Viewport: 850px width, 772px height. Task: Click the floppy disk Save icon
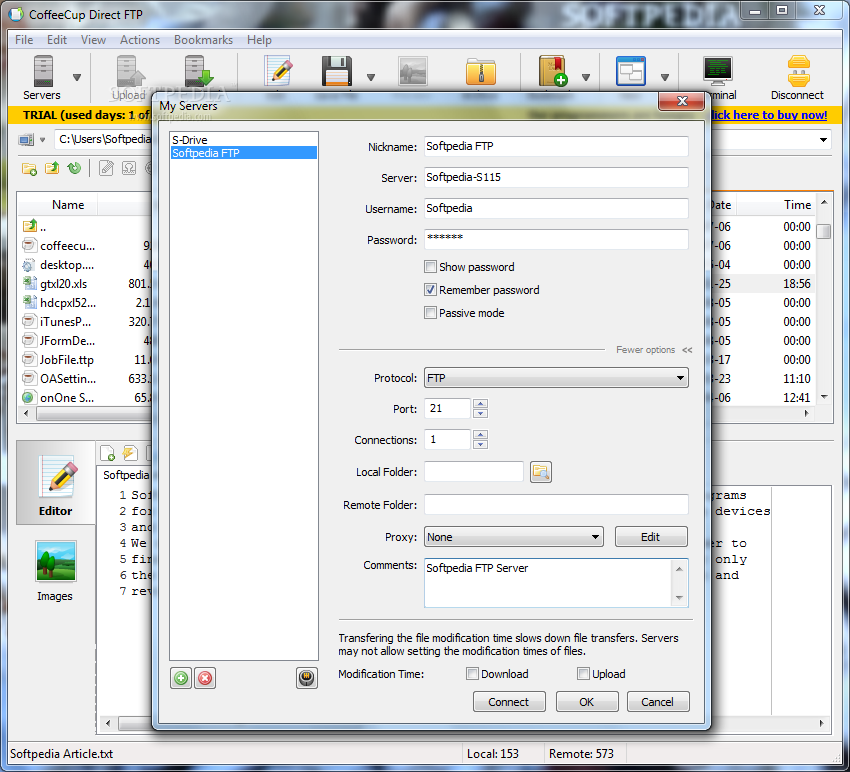(x=337, y=71)
